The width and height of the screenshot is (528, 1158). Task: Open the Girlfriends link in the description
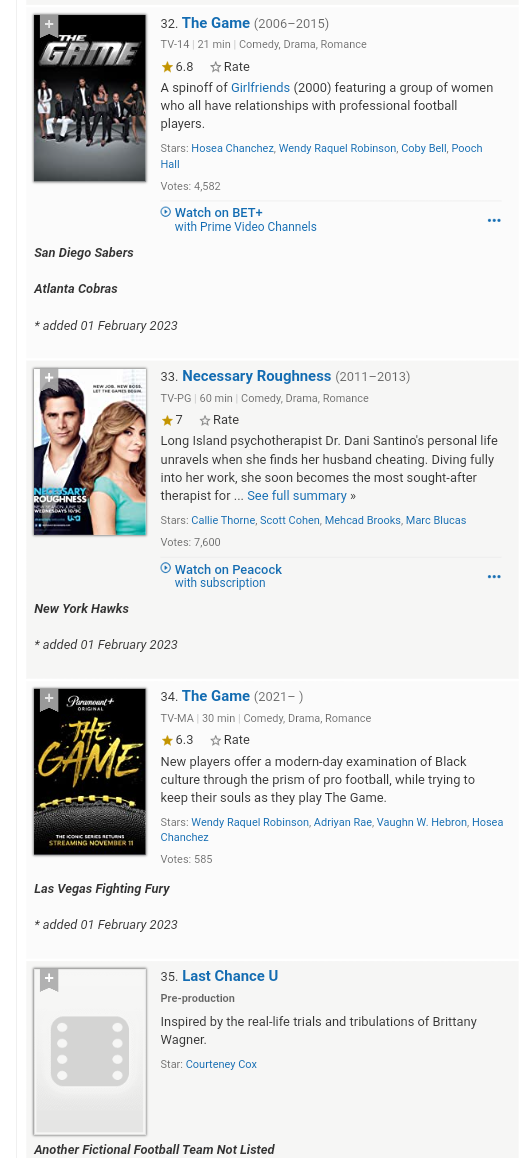pyautogui.click(x=261, y=88)
